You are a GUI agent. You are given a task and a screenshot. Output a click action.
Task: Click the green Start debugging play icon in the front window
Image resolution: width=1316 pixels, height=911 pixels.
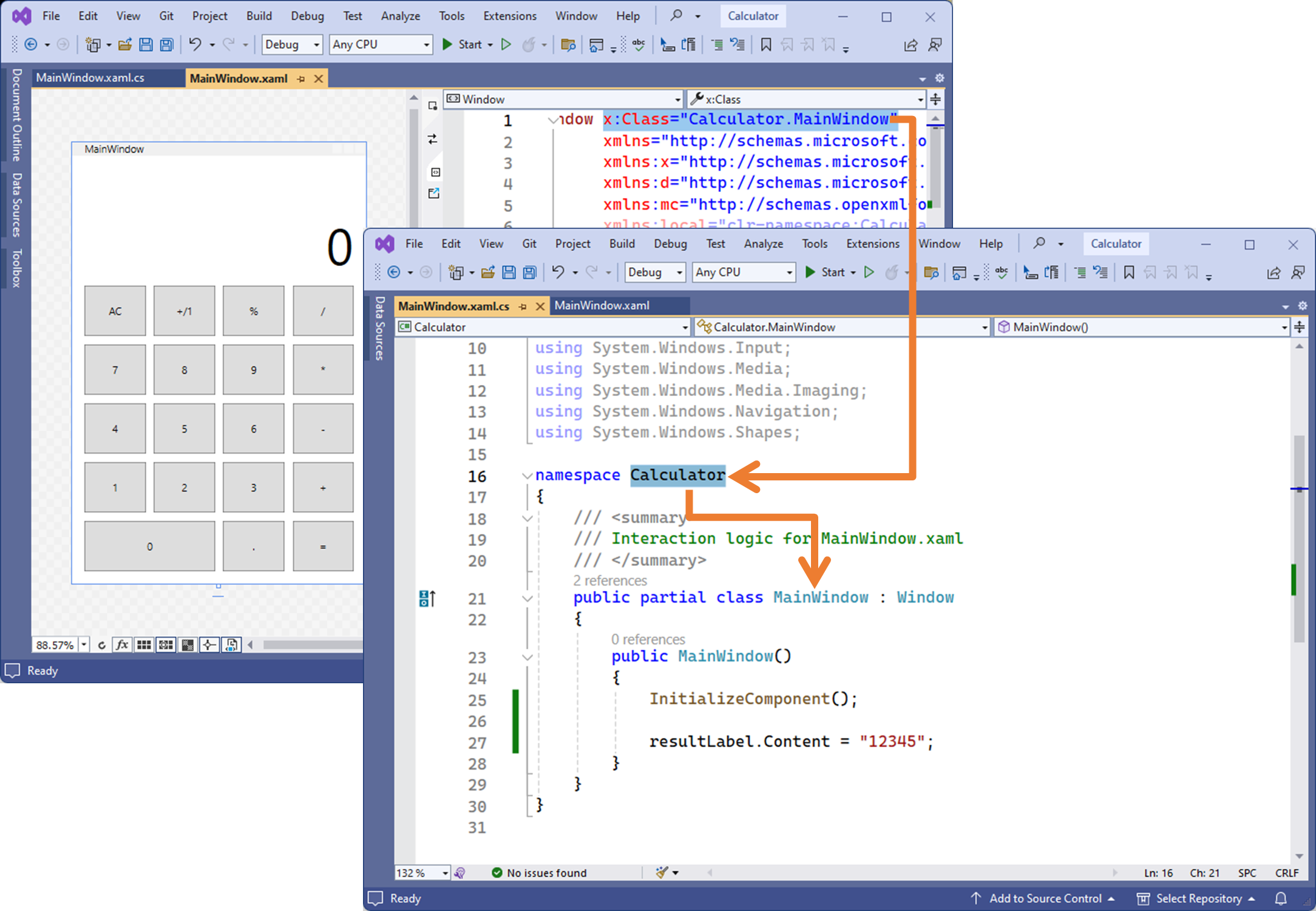[810, 272]
